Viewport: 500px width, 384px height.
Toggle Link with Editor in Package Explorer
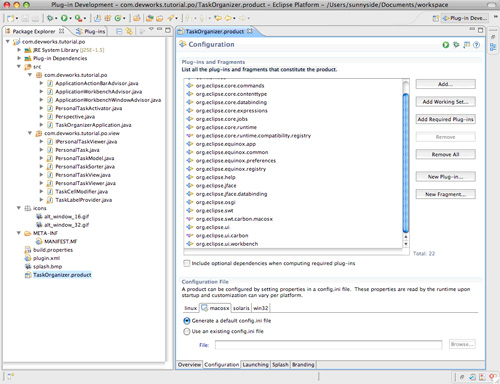click(x=129, y=31)
